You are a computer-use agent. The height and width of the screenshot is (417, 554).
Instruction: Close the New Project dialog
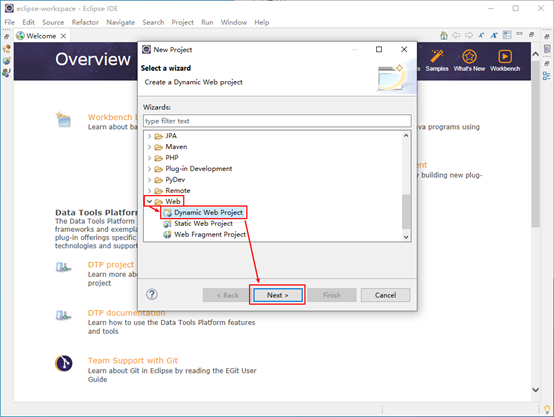[x=404, y=49]
